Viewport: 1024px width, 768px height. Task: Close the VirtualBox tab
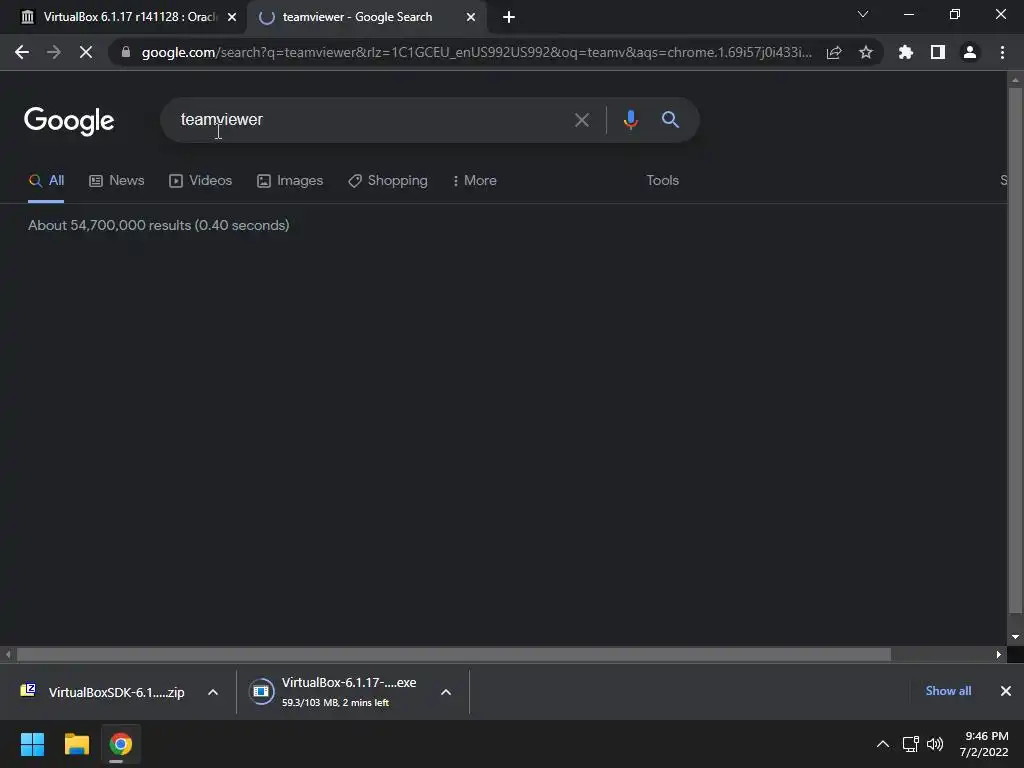[232, 17]
